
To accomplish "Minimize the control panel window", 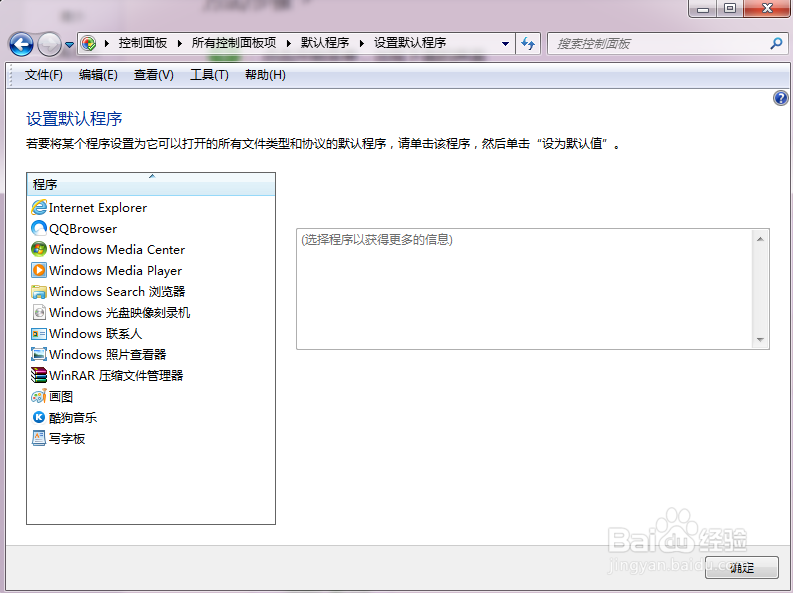I will (703, 9).
